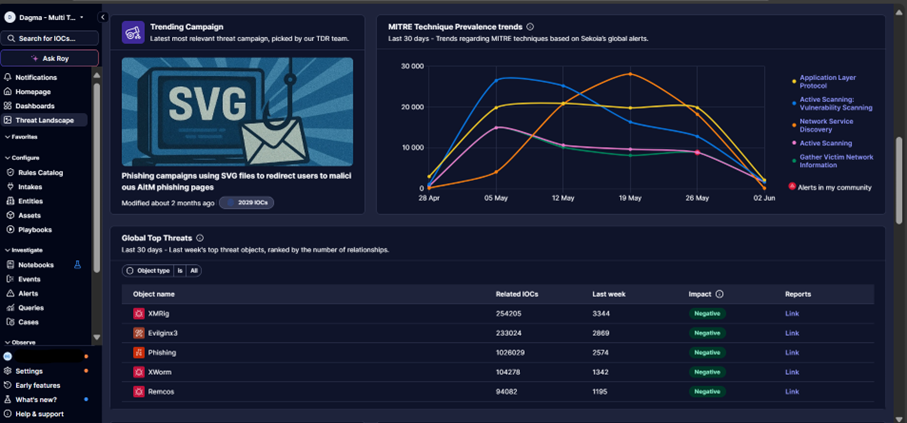Open the Link report for XWorm
Viewport: 907px width, 423px height.
click(792, 372)
